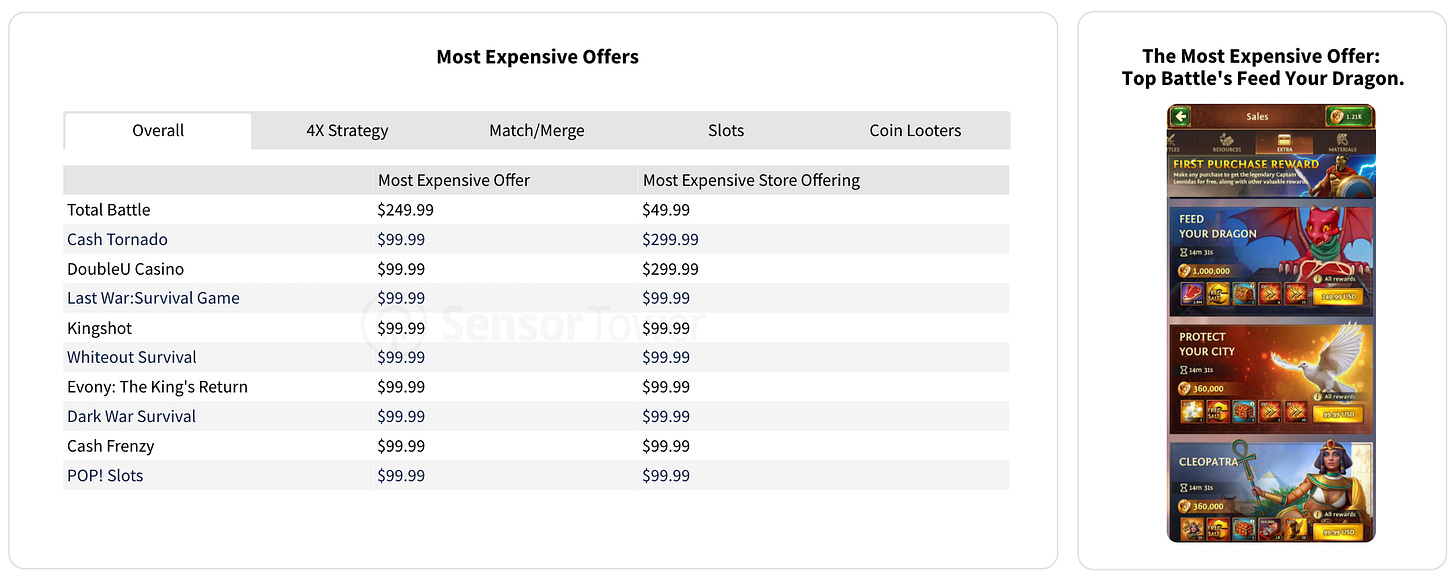Tap All rewards info icon on Feed Your Dragon
This screenshot has width=1456, height=579.
[1317, 279]
